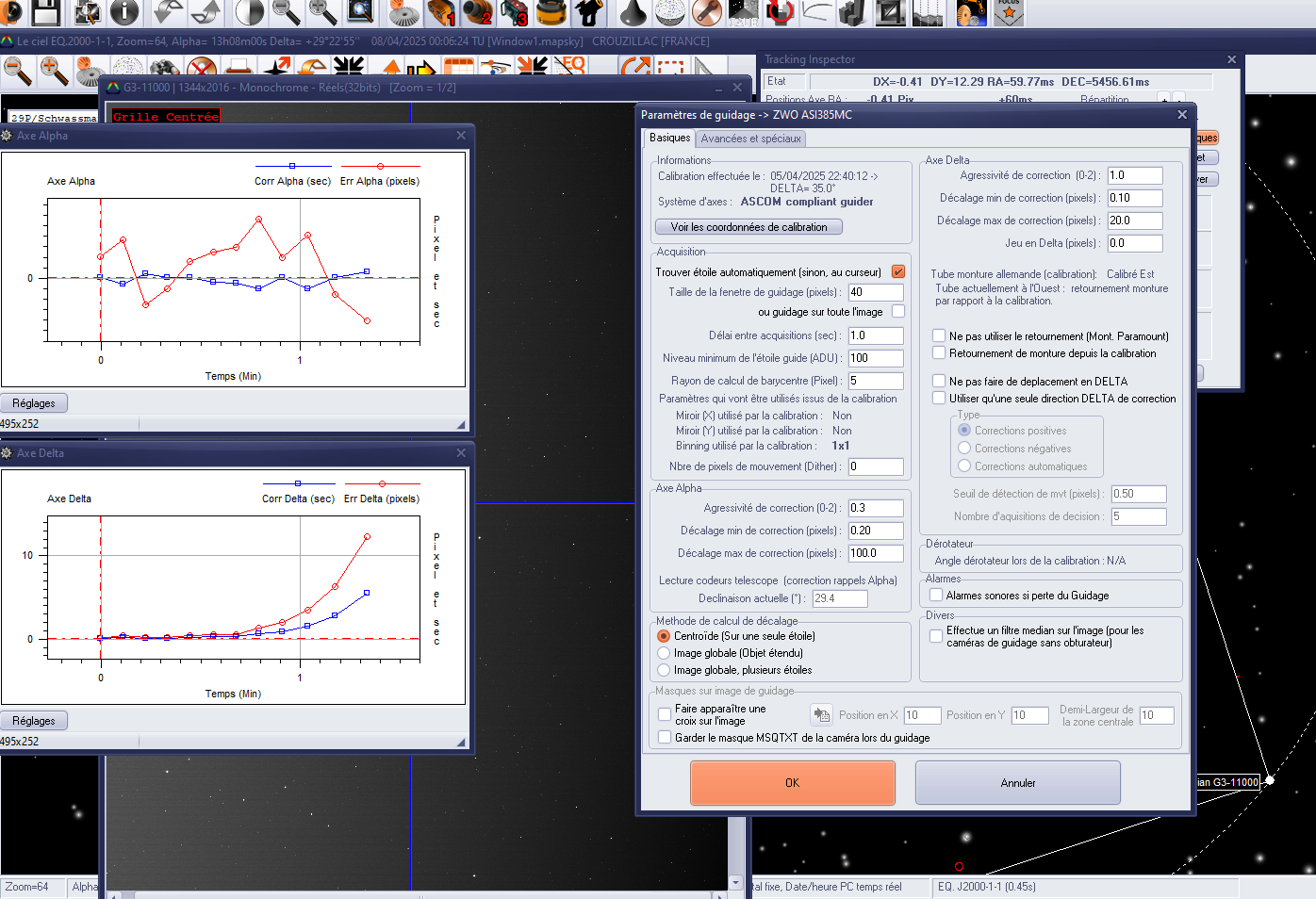This screenshot has height=899, width=1316.
Task: Check Ne pas faire de deplacement en DELTA
Action: click(939, 382)
